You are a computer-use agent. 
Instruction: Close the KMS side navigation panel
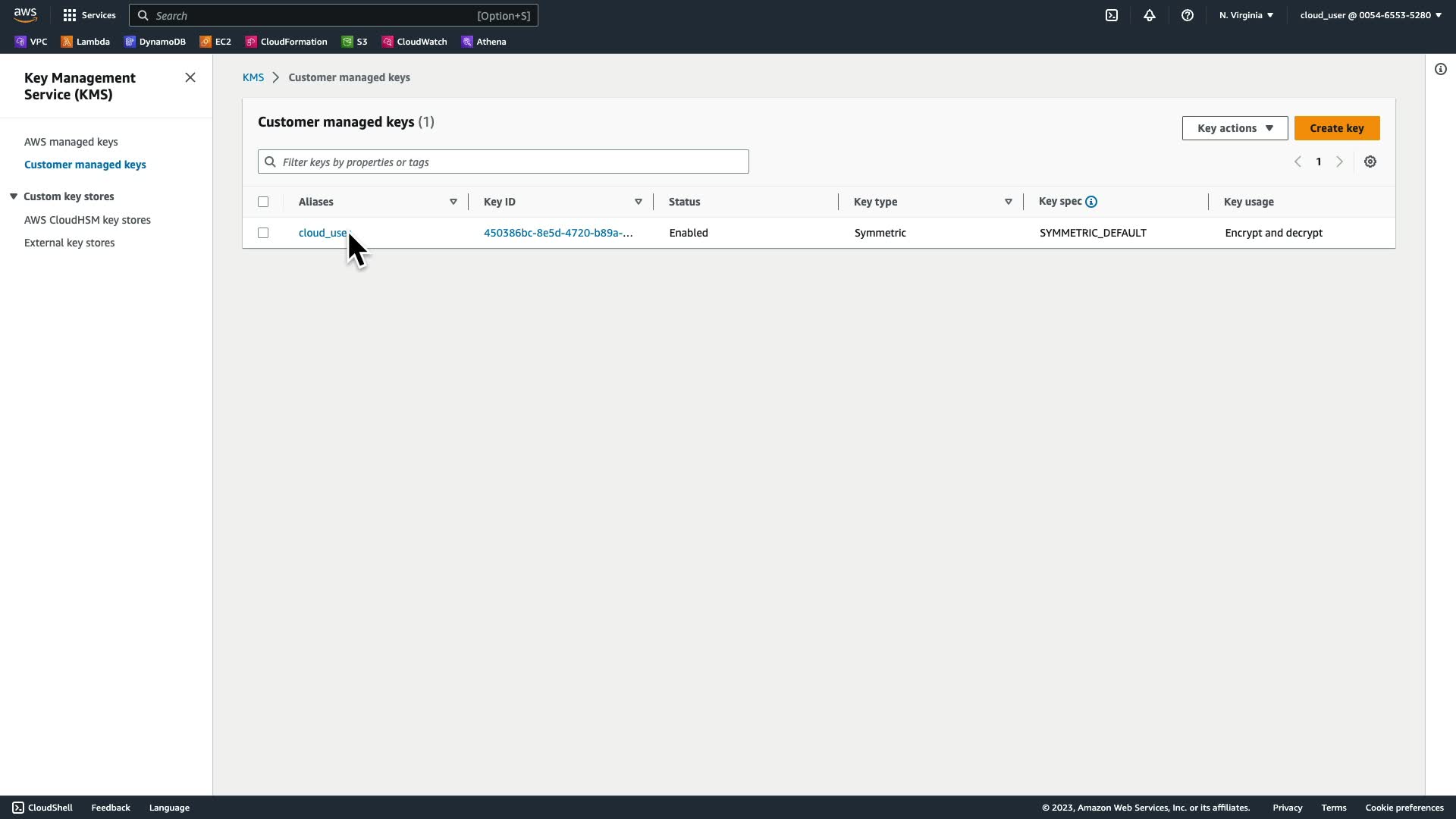click(x=190, y=77)
